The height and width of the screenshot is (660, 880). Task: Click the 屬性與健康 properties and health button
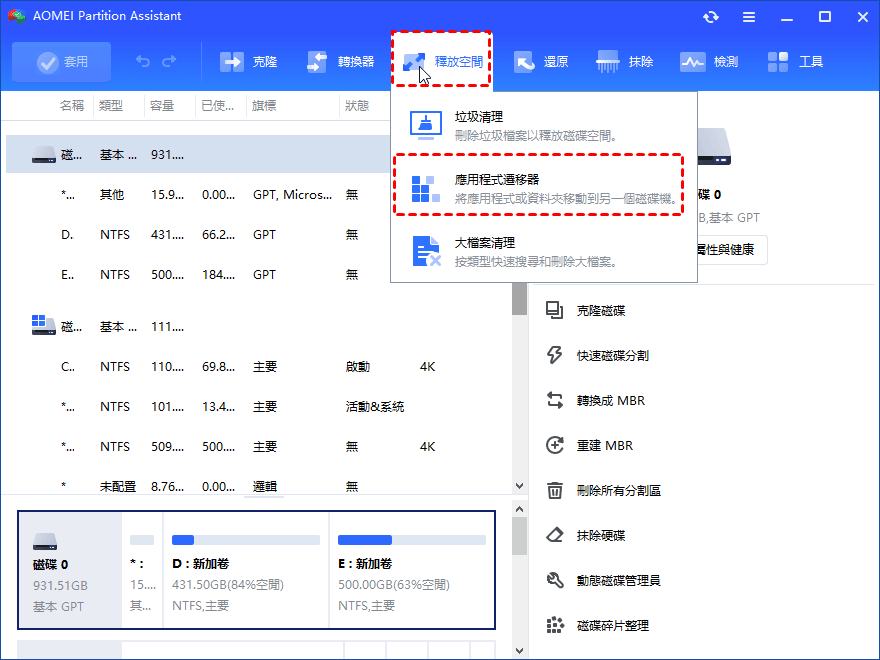pyautogui.click(x=730, y=250)
